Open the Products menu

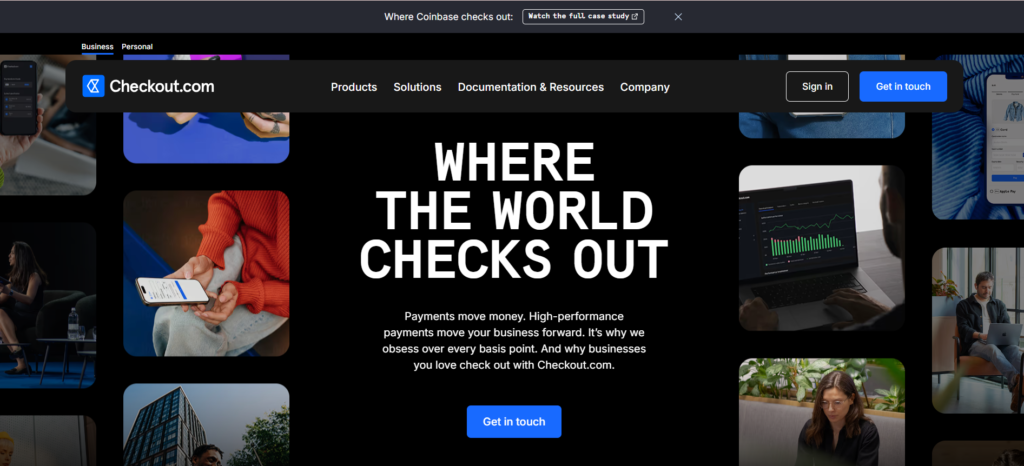(354, 87)
